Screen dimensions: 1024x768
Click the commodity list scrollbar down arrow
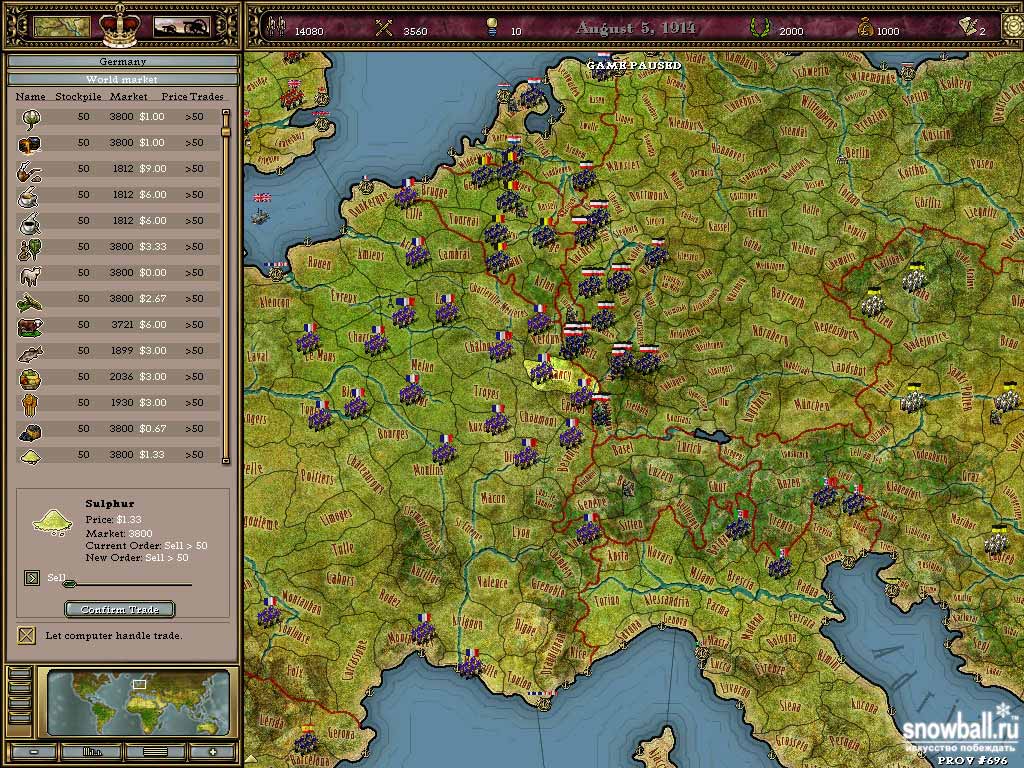tap(226, 460)
